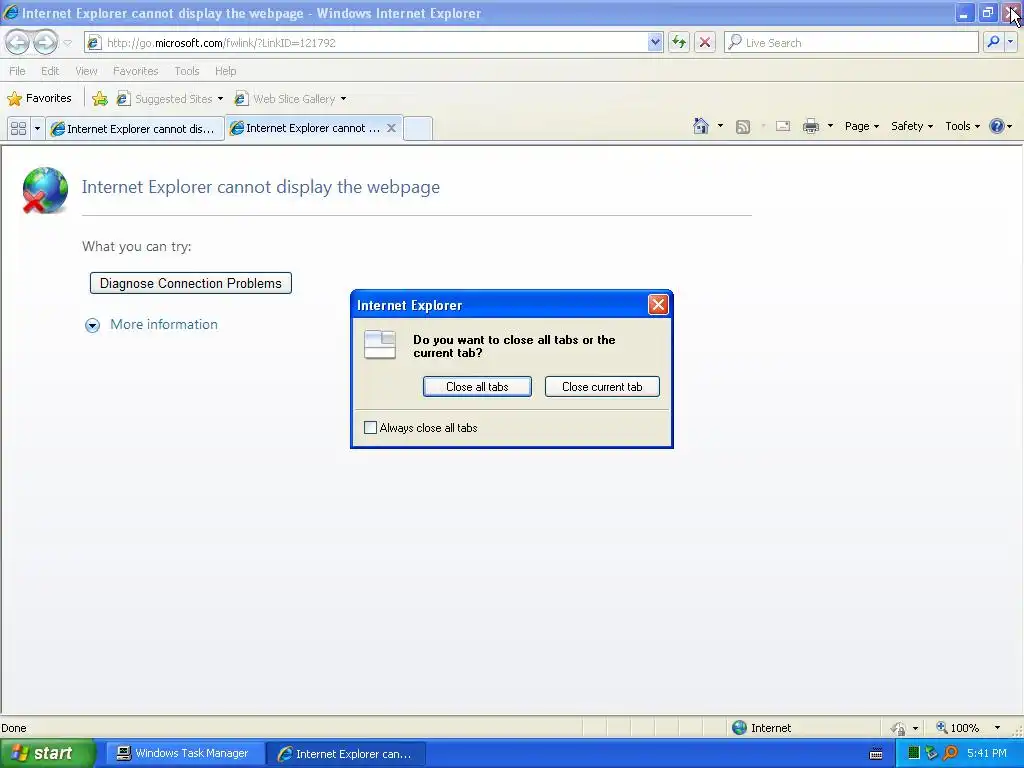Click the Stop loading red X icon
Screen dimensions: 1024x768
click(705, 42)
